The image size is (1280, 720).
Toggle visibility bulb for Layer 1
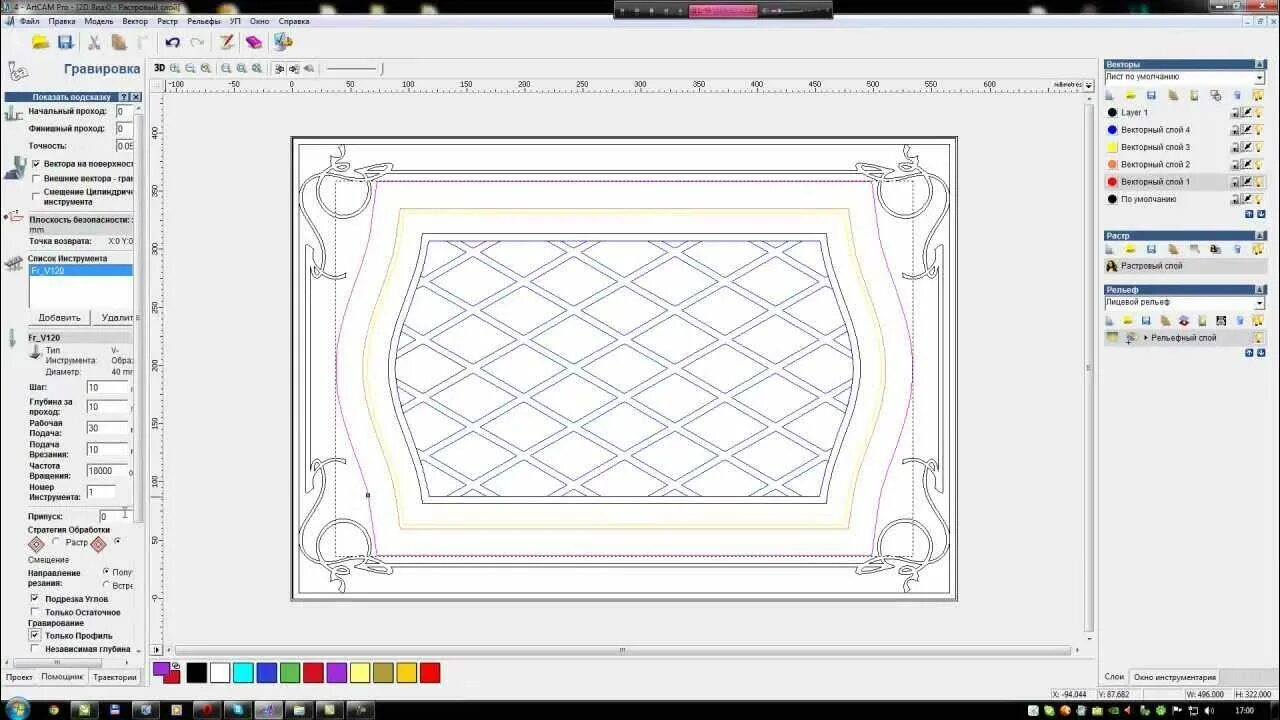click(1258, 113)
